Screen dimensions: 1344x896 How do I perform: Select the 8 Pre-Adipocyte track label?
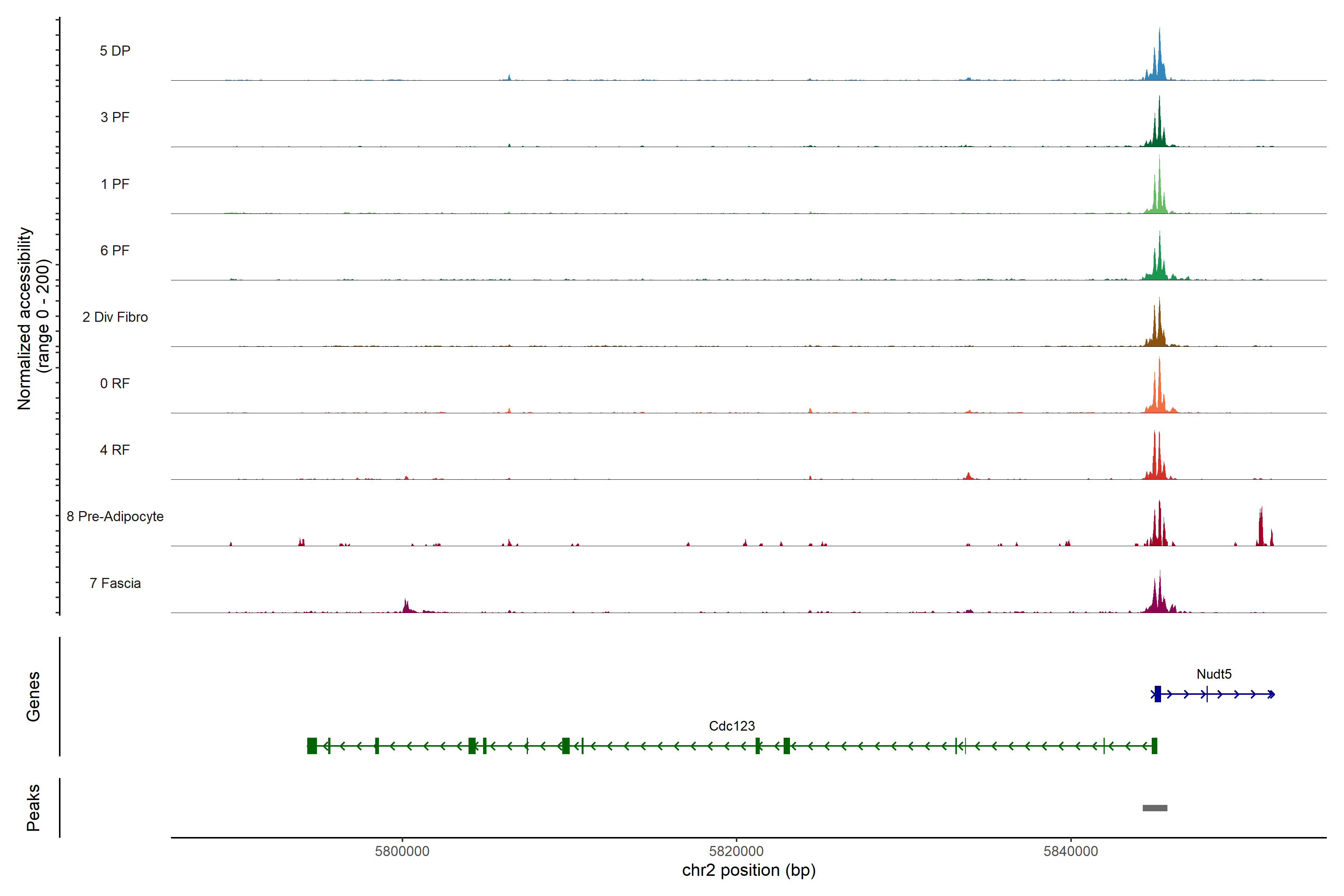coord(115,517)
